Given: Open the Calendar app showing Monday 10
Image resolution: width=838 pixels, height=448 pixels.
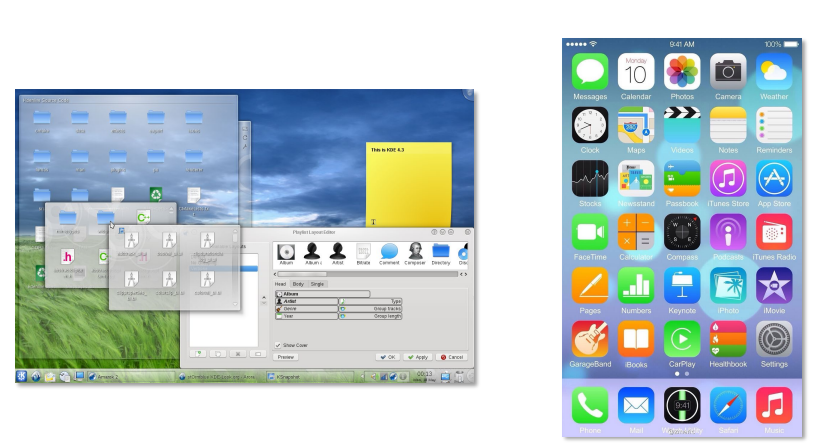Looking at the screenshot, I should click(636, 71).
